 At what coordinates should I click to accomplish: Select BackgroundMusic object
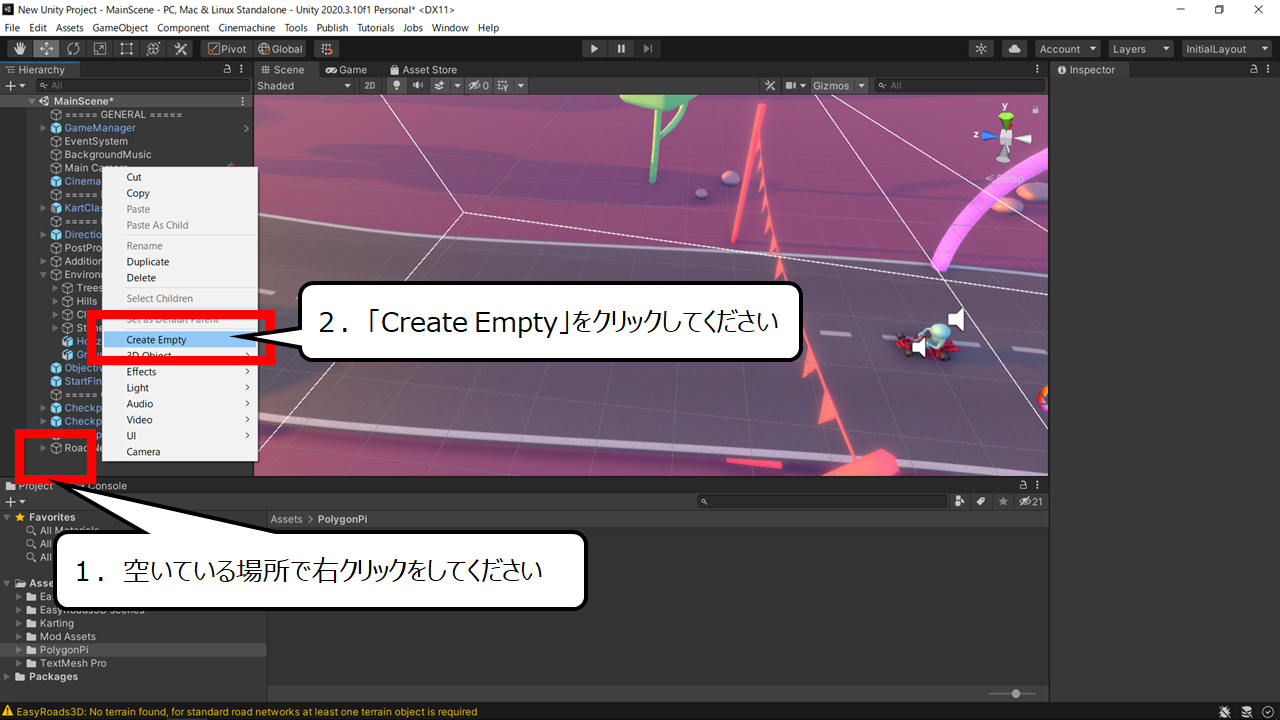(x=108, y=155)
